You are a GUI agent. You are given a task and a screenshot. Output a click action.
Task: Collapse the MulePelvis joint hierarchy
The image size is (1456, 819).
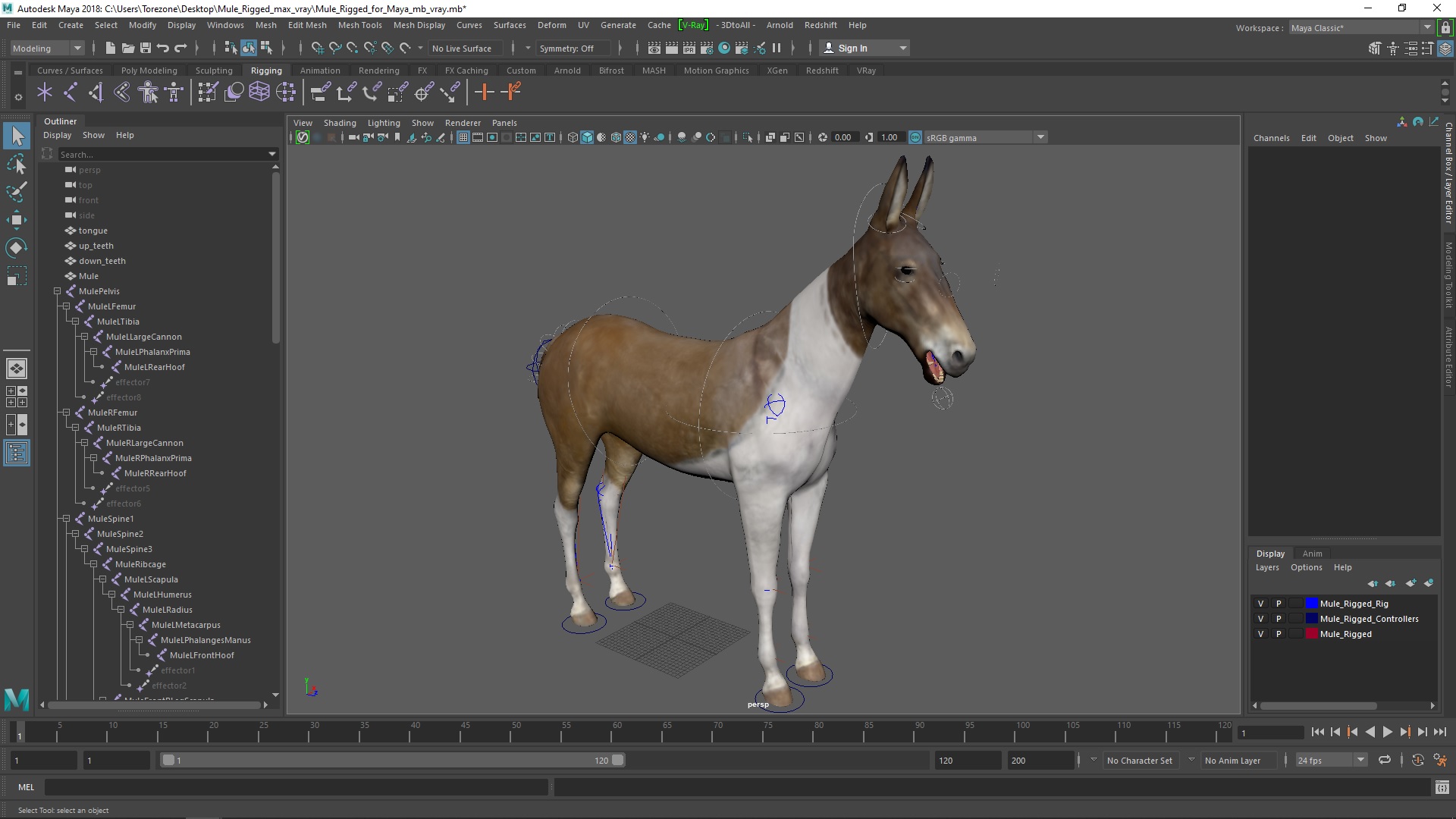[58, 291]
